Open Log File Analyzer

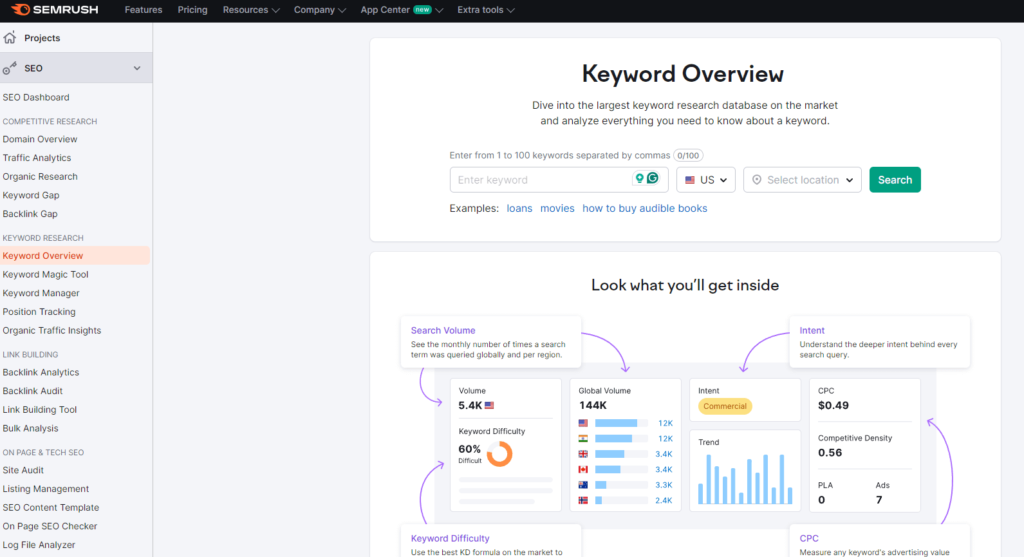39,545
